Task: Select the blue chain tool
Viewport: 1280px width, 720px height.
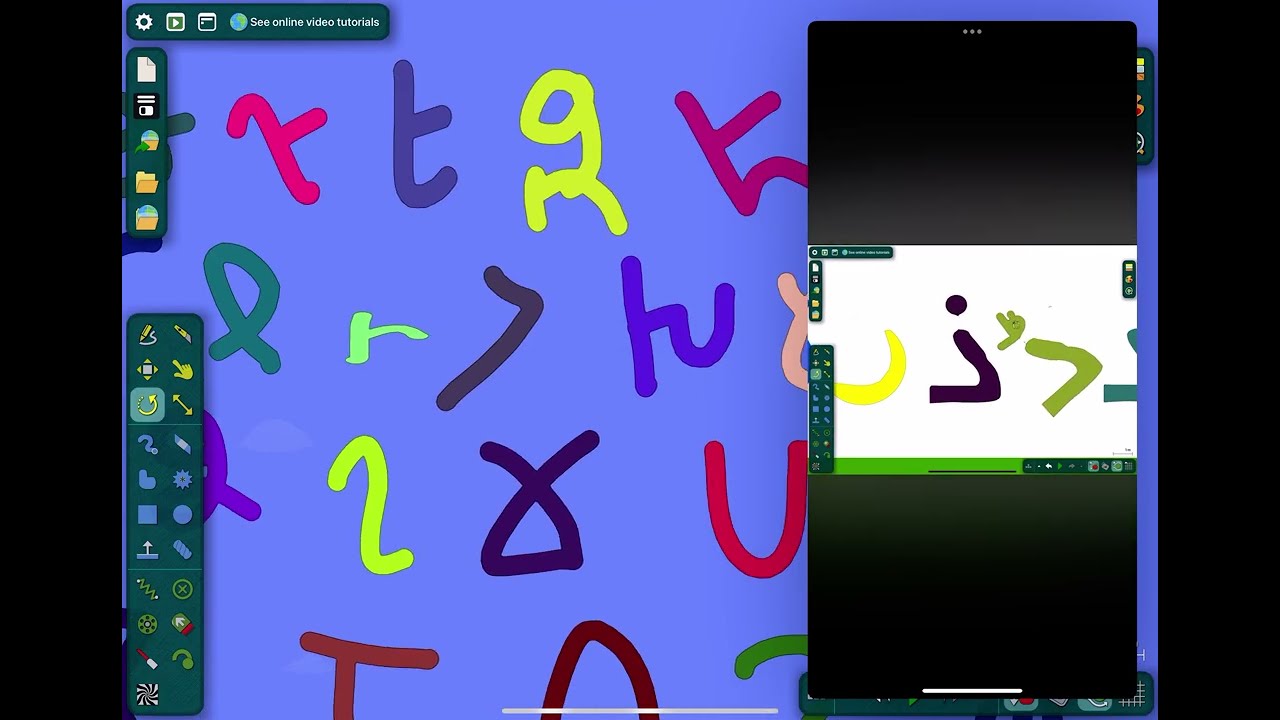Action: (182, 549)
